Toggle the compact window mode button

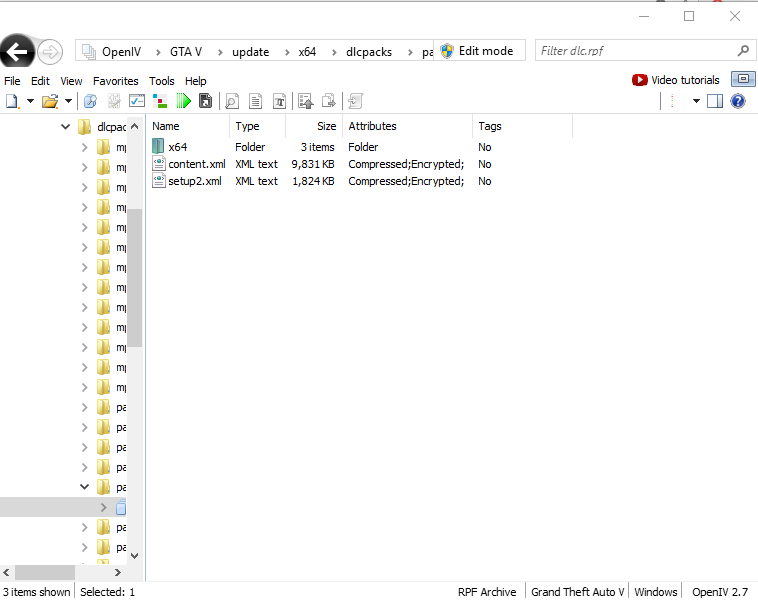pos(743,79)
